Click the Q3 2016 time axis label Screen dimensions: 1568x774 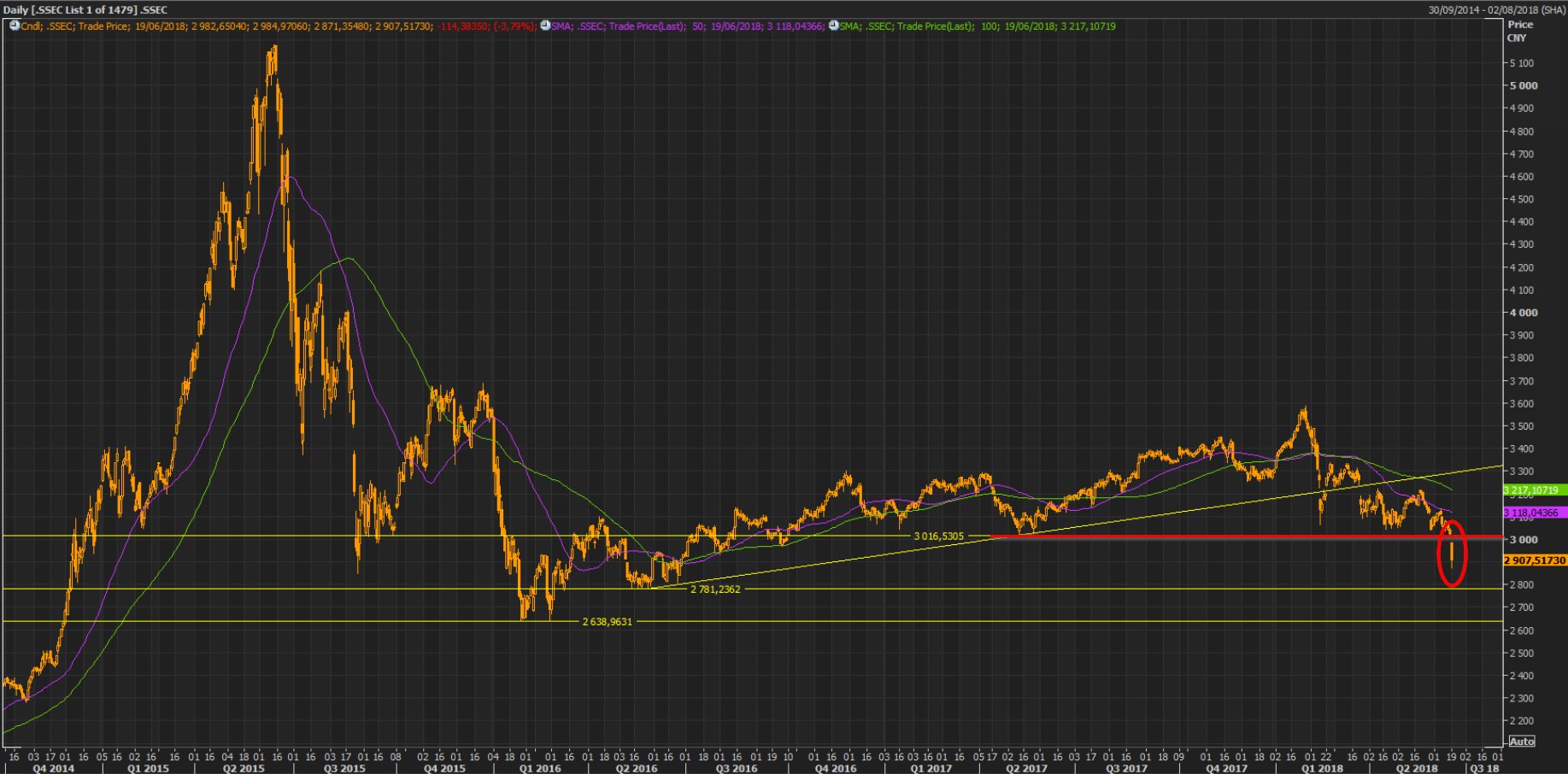737,768
